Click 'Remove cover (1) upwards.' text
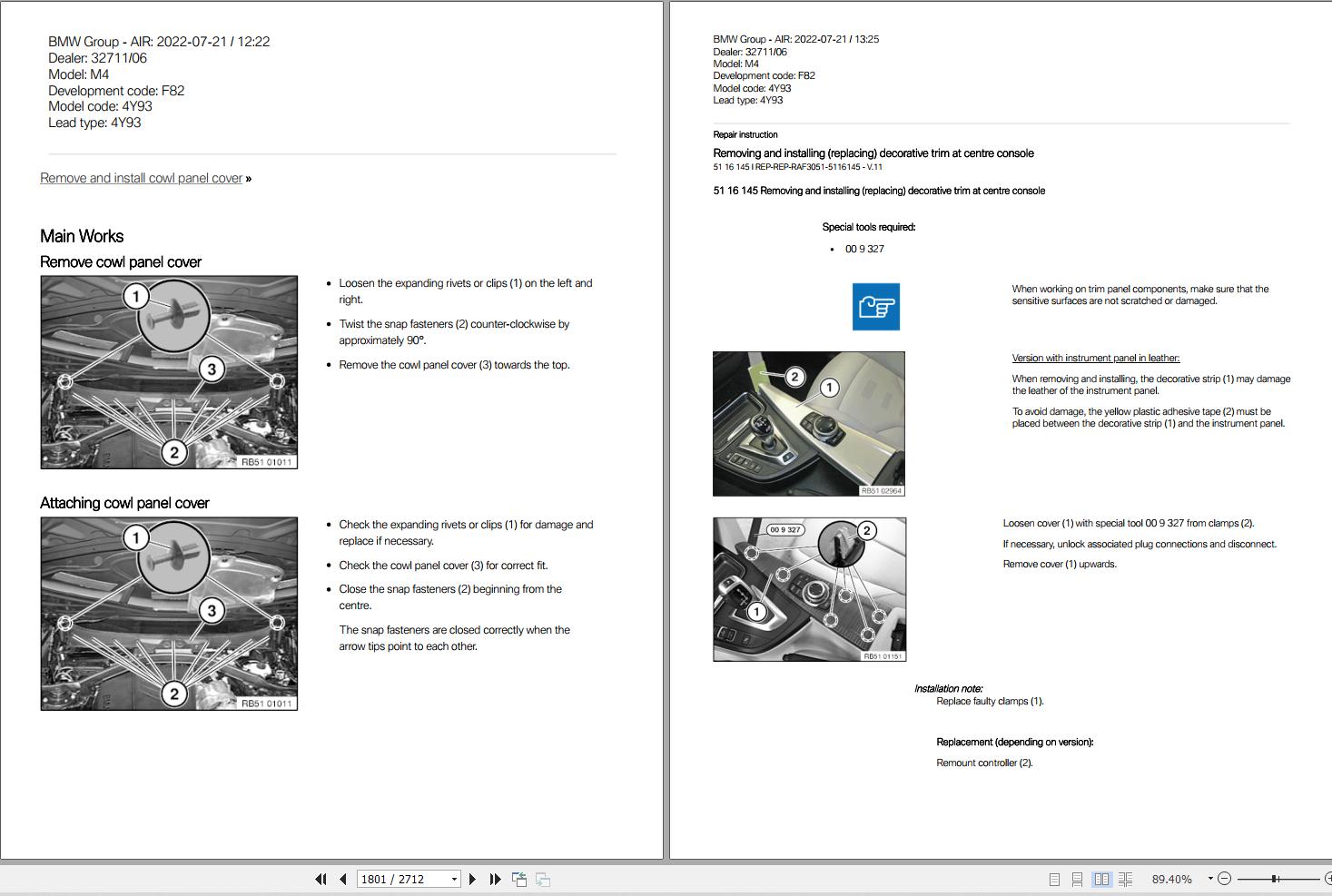 click(1060, 564)
